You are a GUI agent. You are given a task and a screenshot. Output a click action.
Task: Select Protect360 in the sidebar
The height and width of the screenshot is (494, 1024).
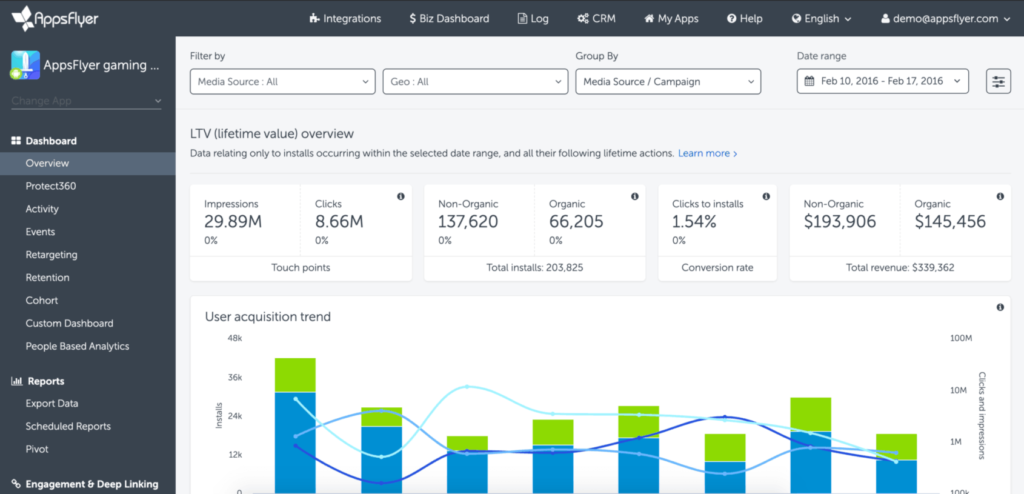[x=51, y=186]
